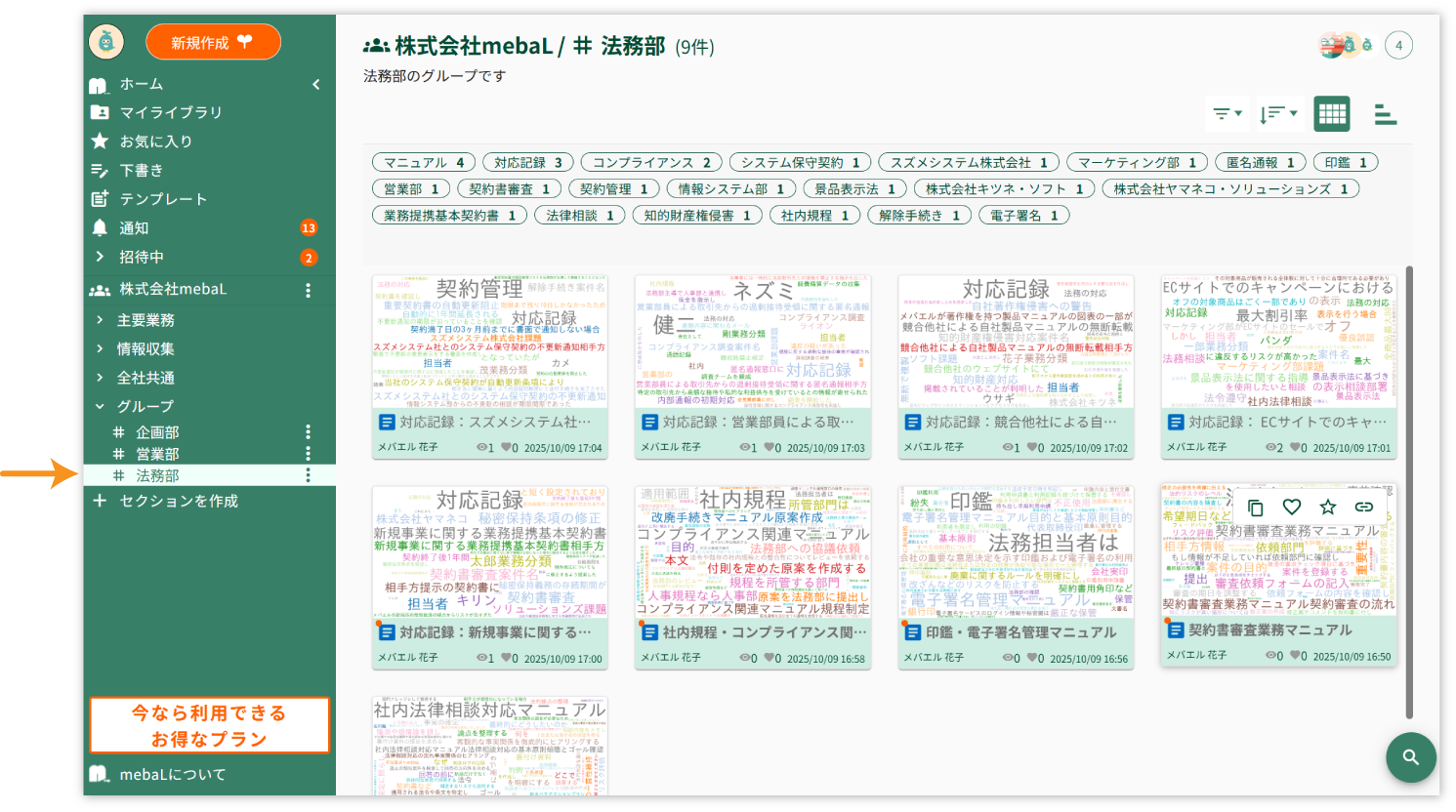Switch to grid view layout

[1332, 114]
